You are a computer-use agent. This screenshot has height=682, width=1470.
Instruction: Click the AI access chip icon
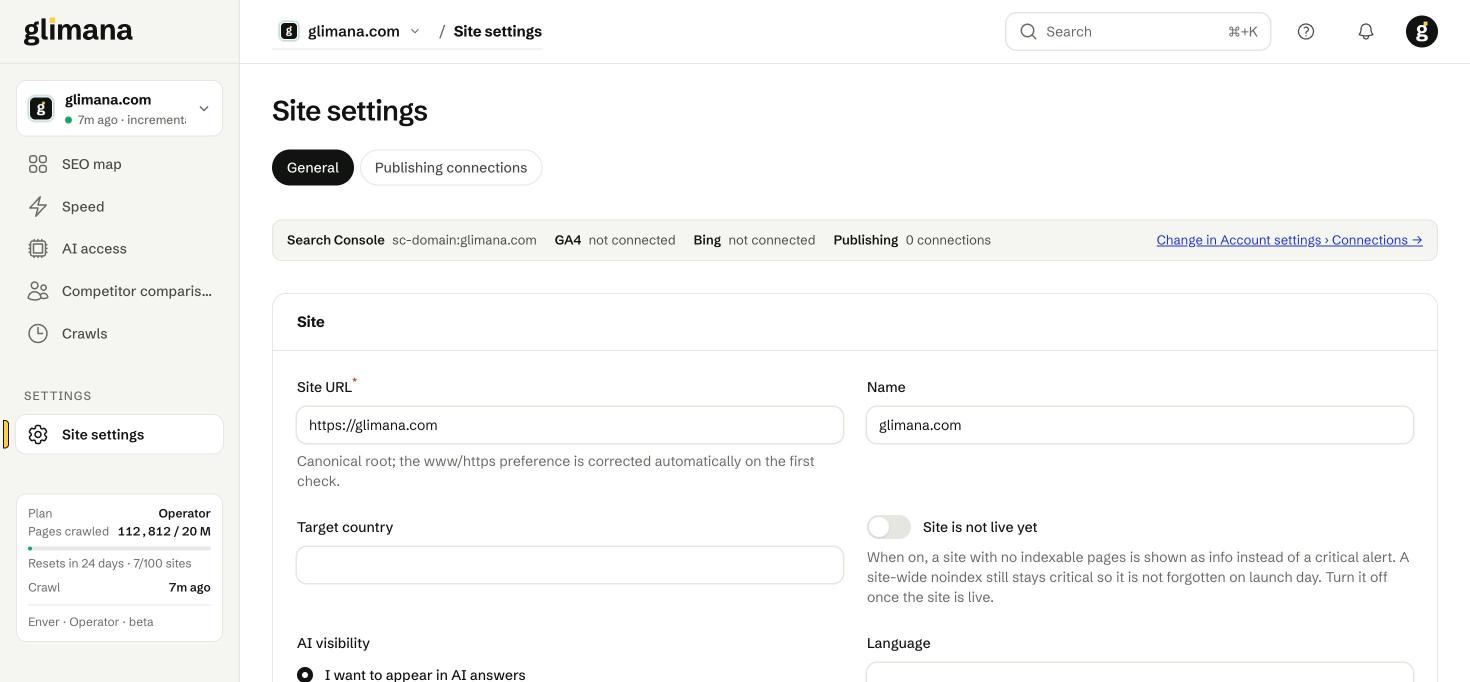(x=38, y=248)
